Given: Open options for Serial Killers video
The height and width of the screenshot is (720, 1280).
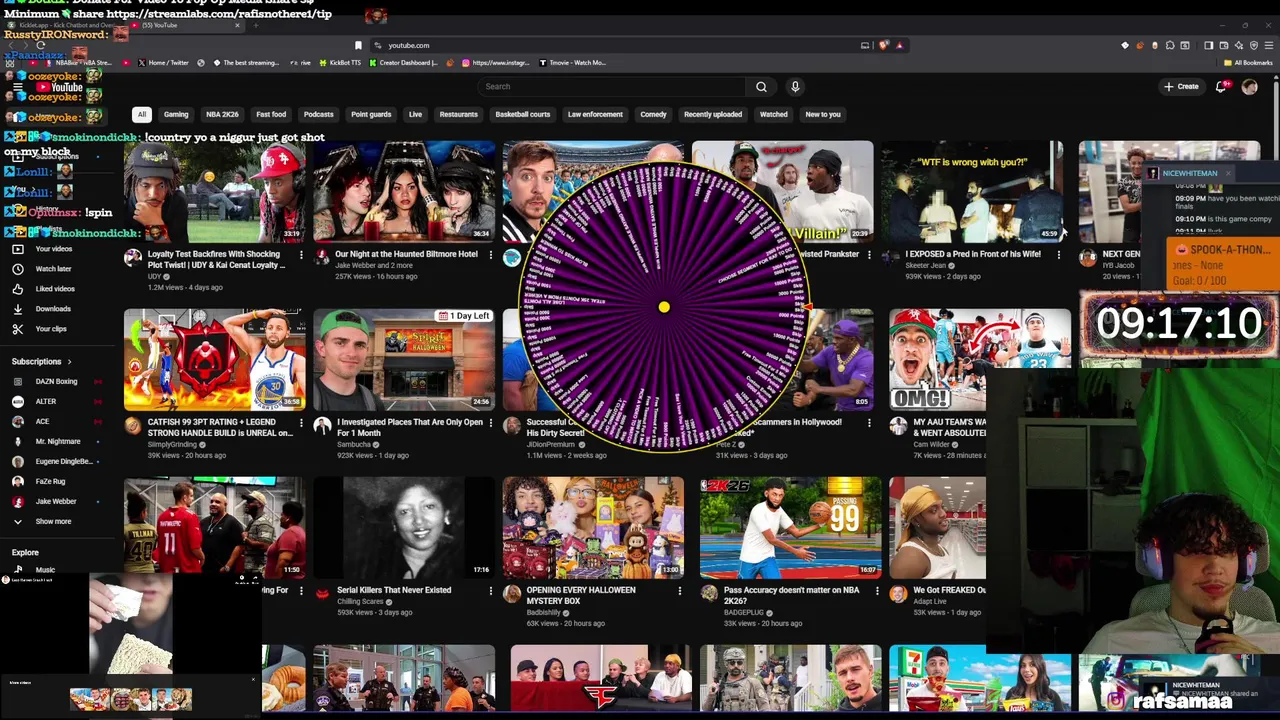Looking at the screenshot, I should (x=490, y=591).
